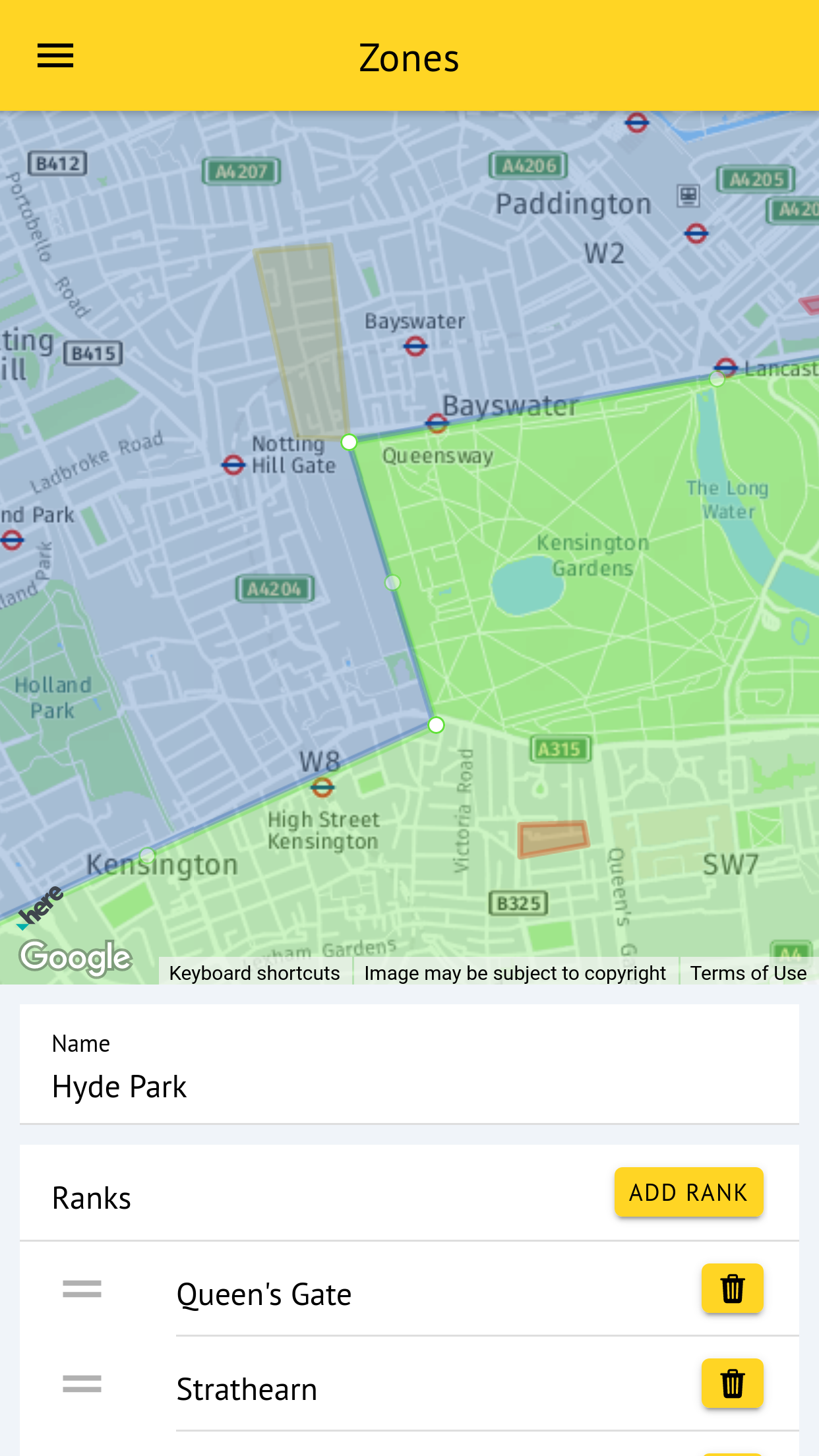Click the Bayswater tube station icon
The height and width of the screenshot is (1456, 819).
tap(415, 346)
